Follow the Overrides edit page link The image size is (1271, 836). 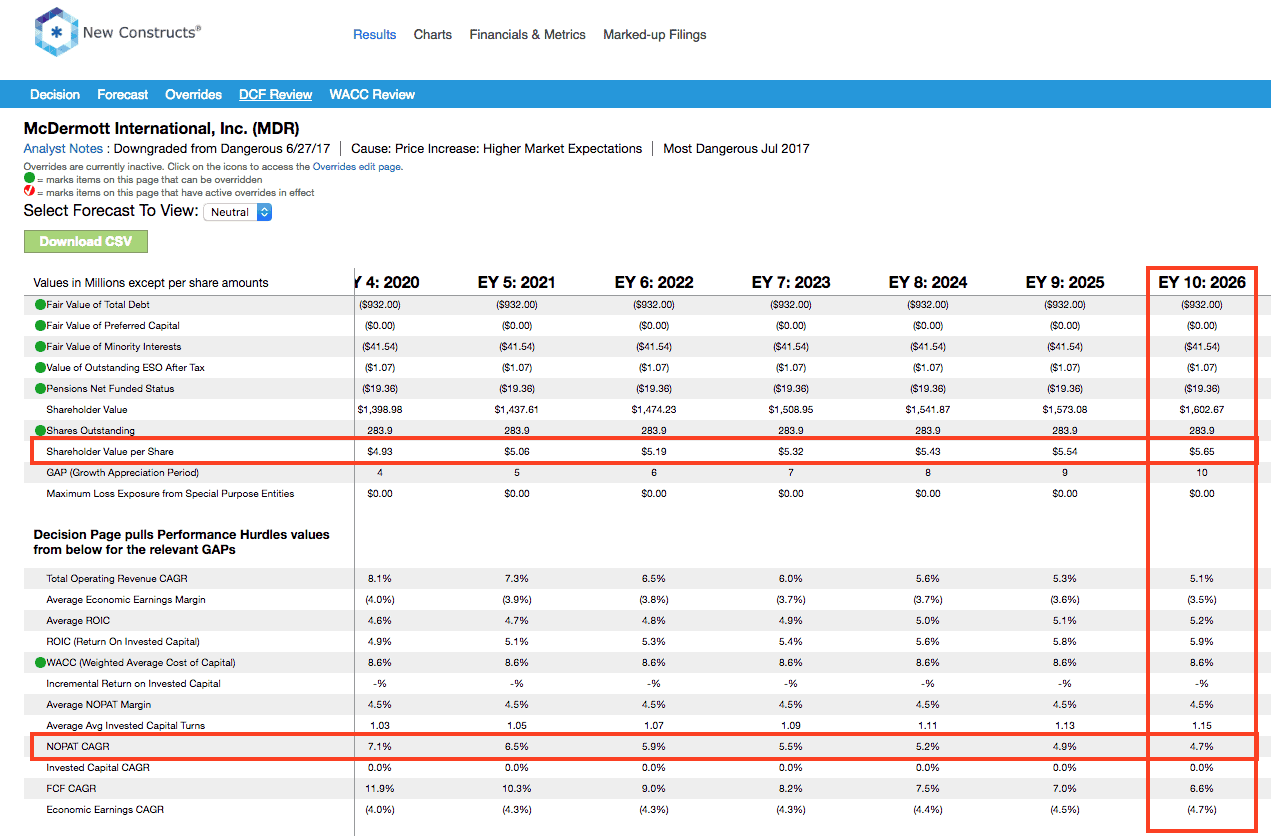pyautogui.click(x=357, y=167)
